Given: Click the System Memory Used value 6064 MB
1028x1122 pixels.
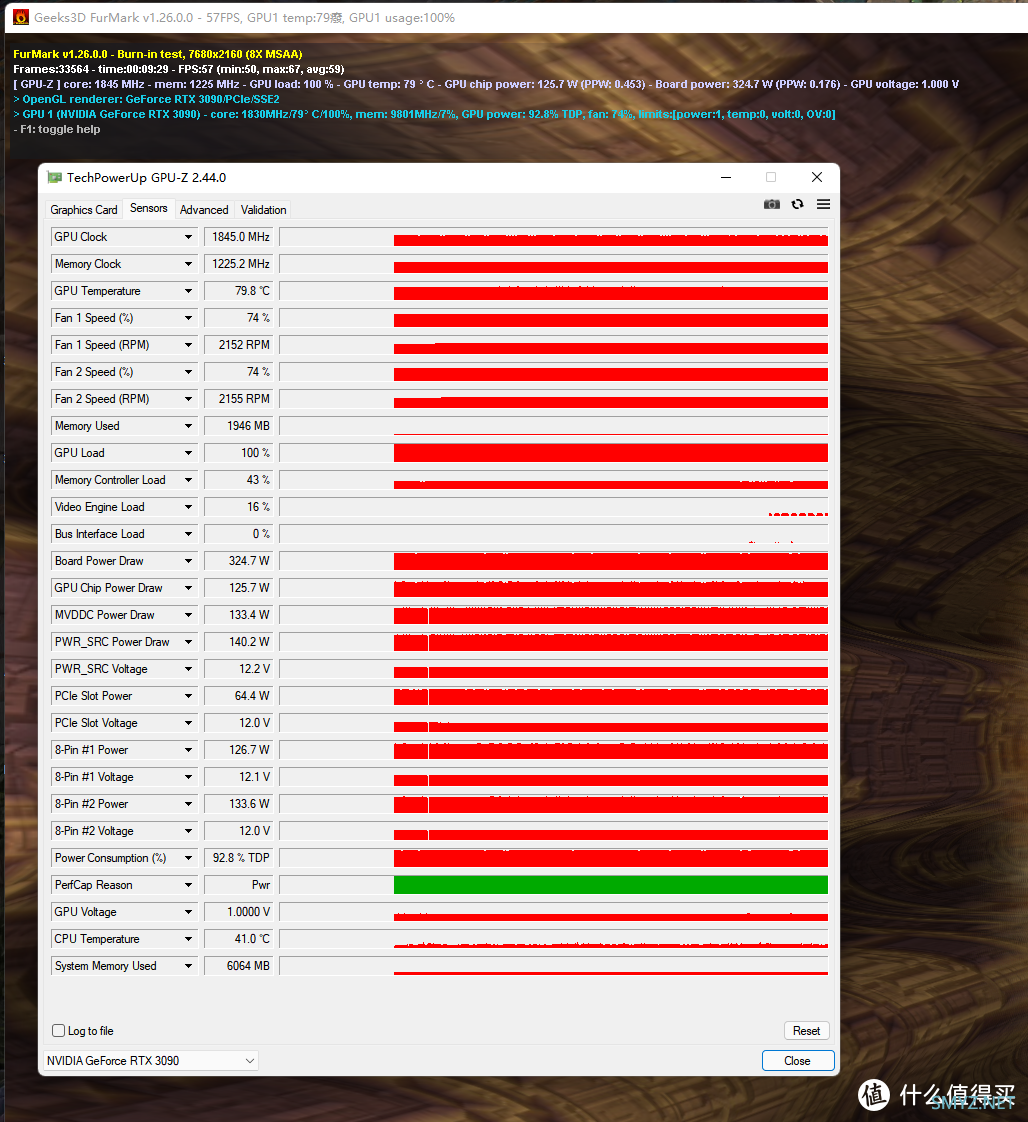Looking at the screenshot, I should pos(239,966).
